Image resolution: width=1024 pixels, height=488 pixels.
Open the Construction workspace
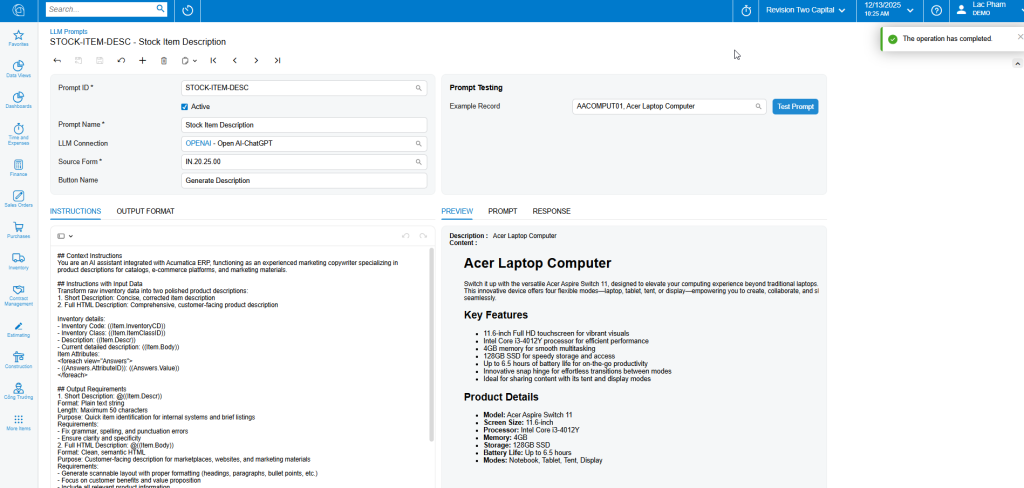click(18, 360)
